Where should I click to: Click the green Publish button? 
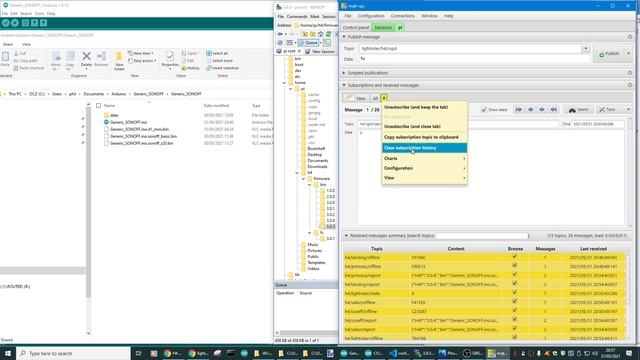(609, 53)
